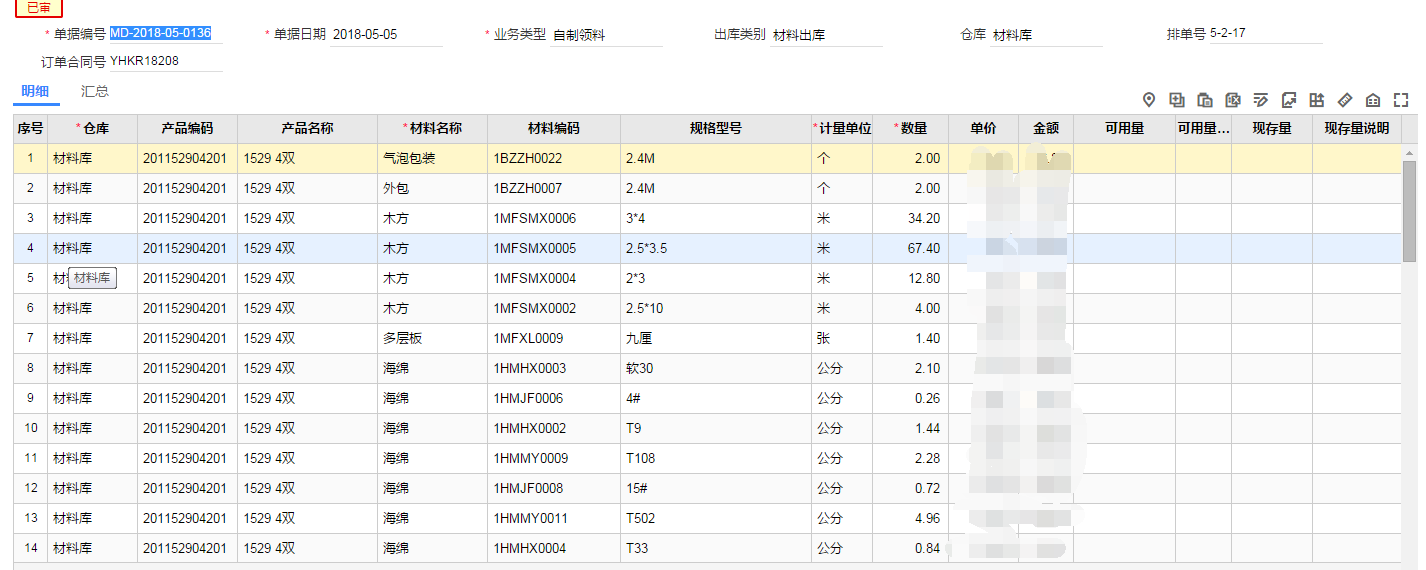
Task: Click the ruler icon in toolbar
Action: 1345,100
